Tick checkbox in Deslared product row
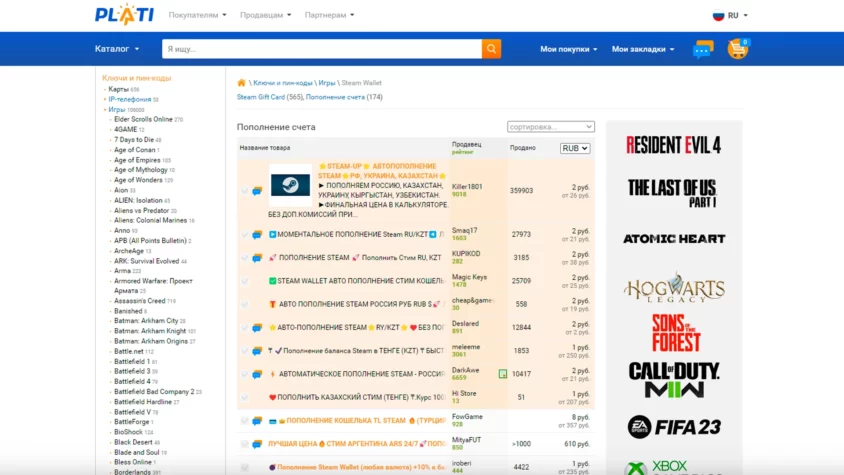This screenshot has width=844, height=475. pyautogui.click(x=245, y=327)
